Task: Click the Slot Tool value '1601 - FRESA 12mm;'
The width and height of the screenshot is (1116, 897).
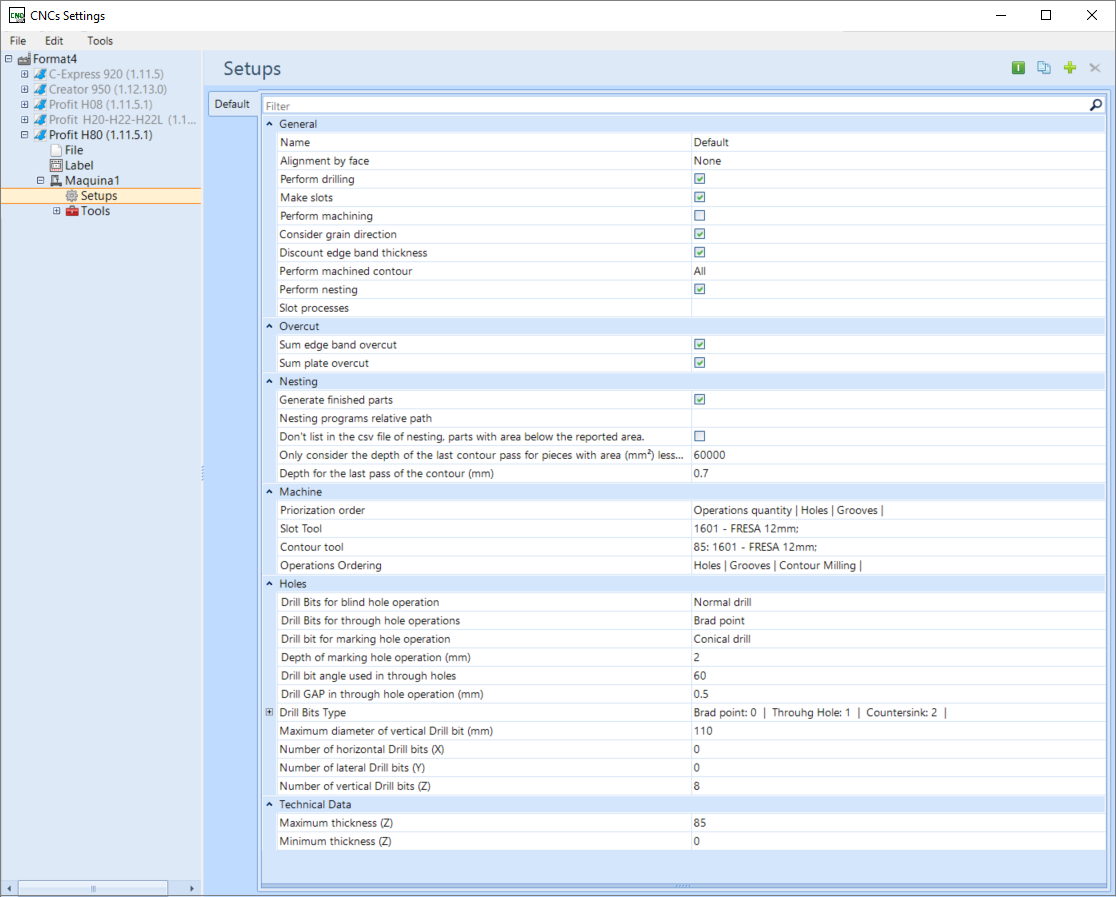Action: (x=746, y=528)
